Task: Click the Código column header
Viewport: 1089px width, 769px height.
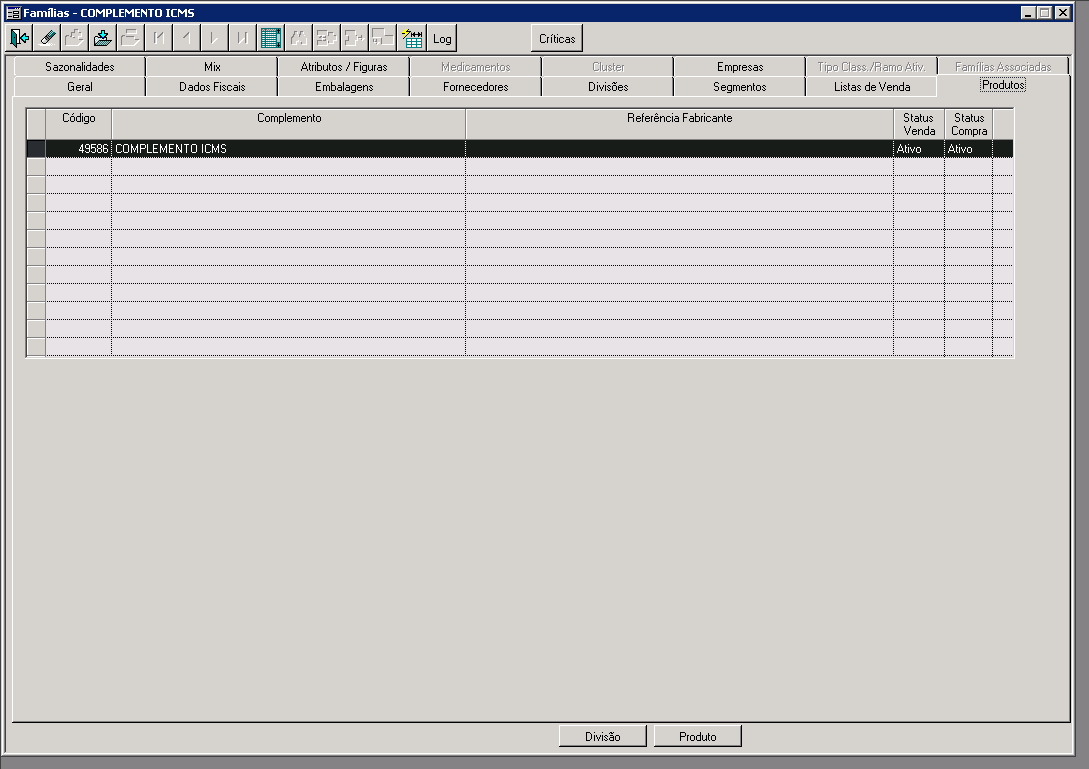Action: tap(78, 124)
